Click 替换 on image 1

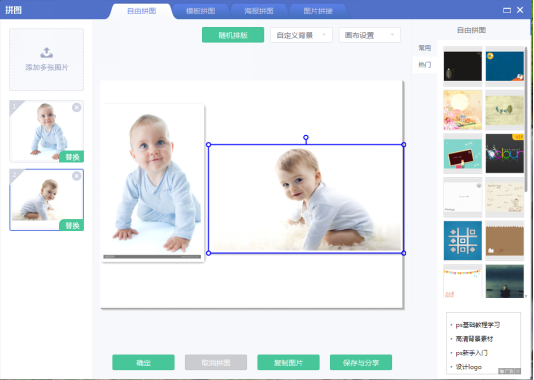tap(72, 157)
